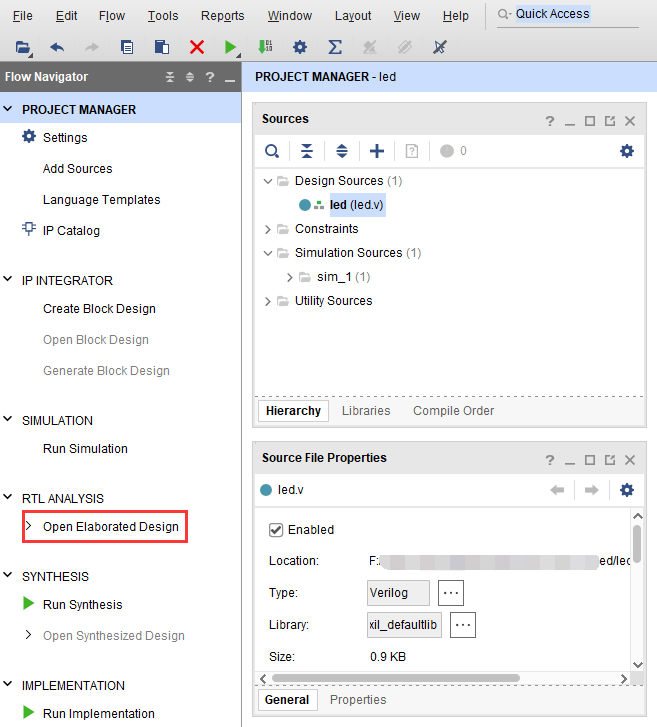The height and width of the screenshot is (727, 657).
Task: Click Run Implementation
Action: coord(98,714)
